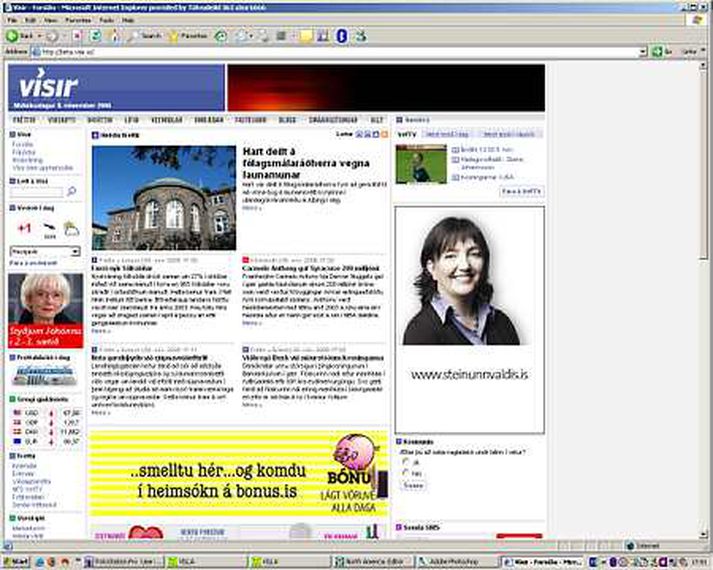Click the orange RSS icon beside Letur

point(385,134)
